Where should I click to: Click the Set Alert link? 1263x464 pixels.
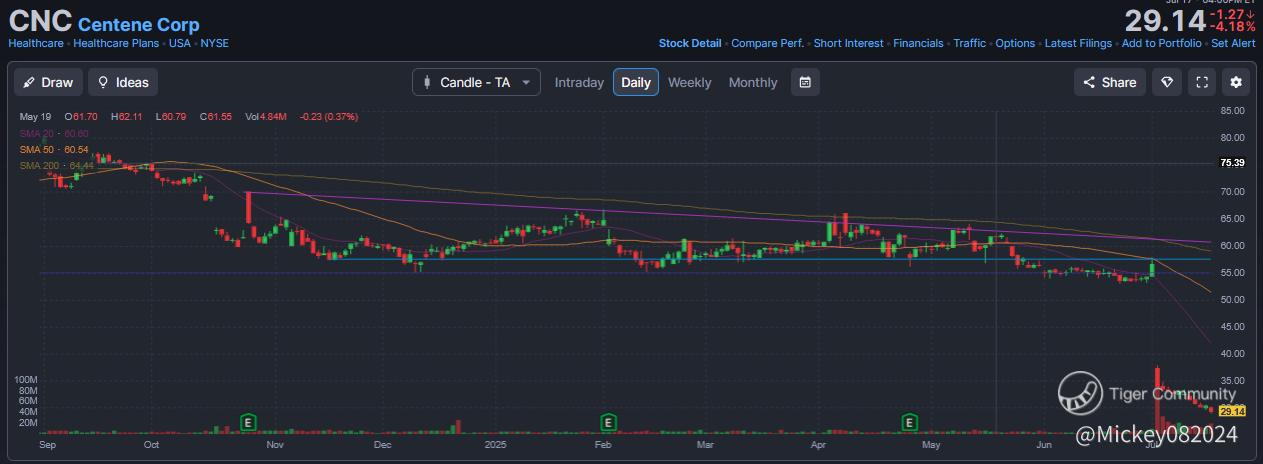[x=1232, y=43]
